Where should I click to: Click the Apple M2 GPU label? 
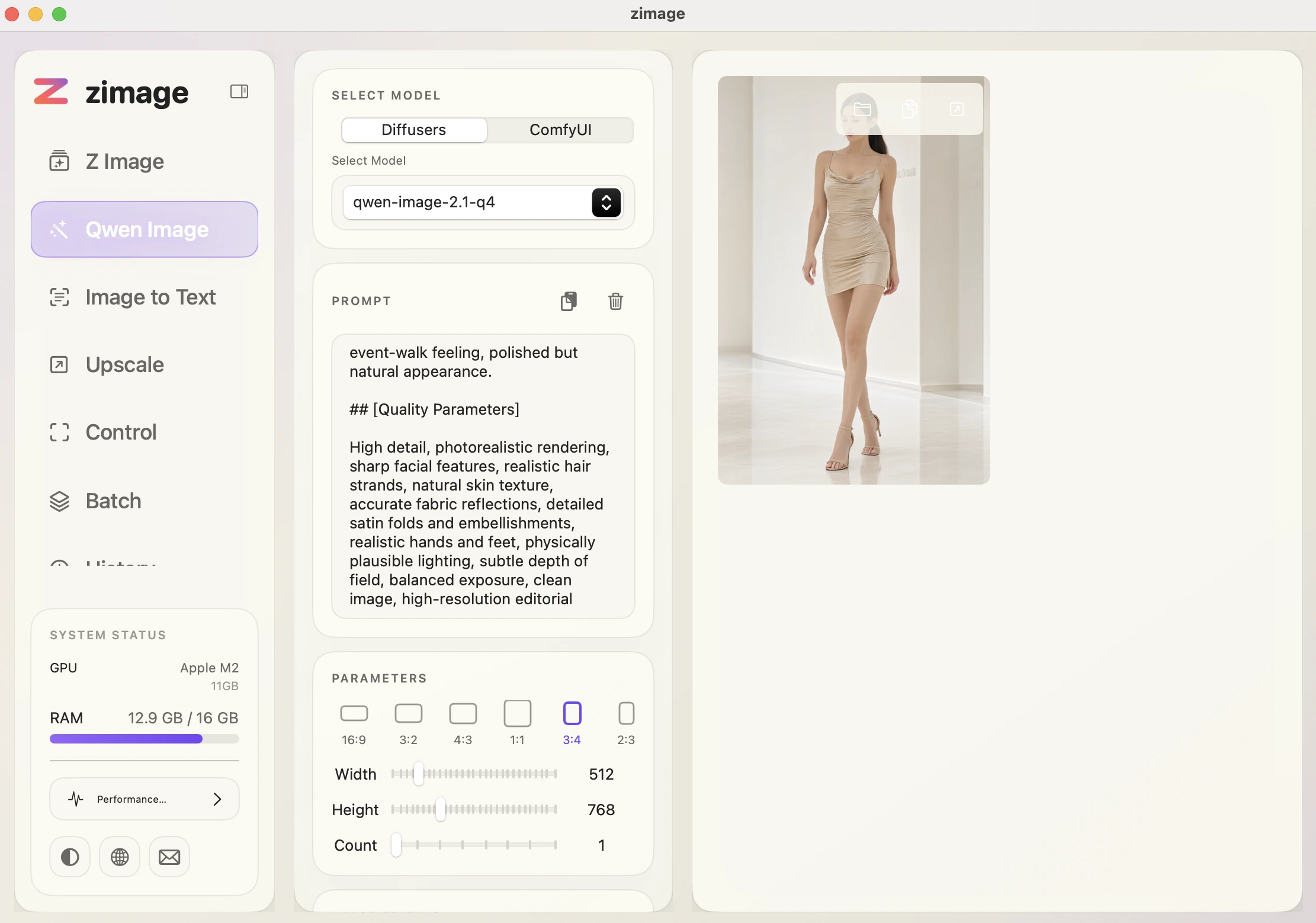(209, 668)
